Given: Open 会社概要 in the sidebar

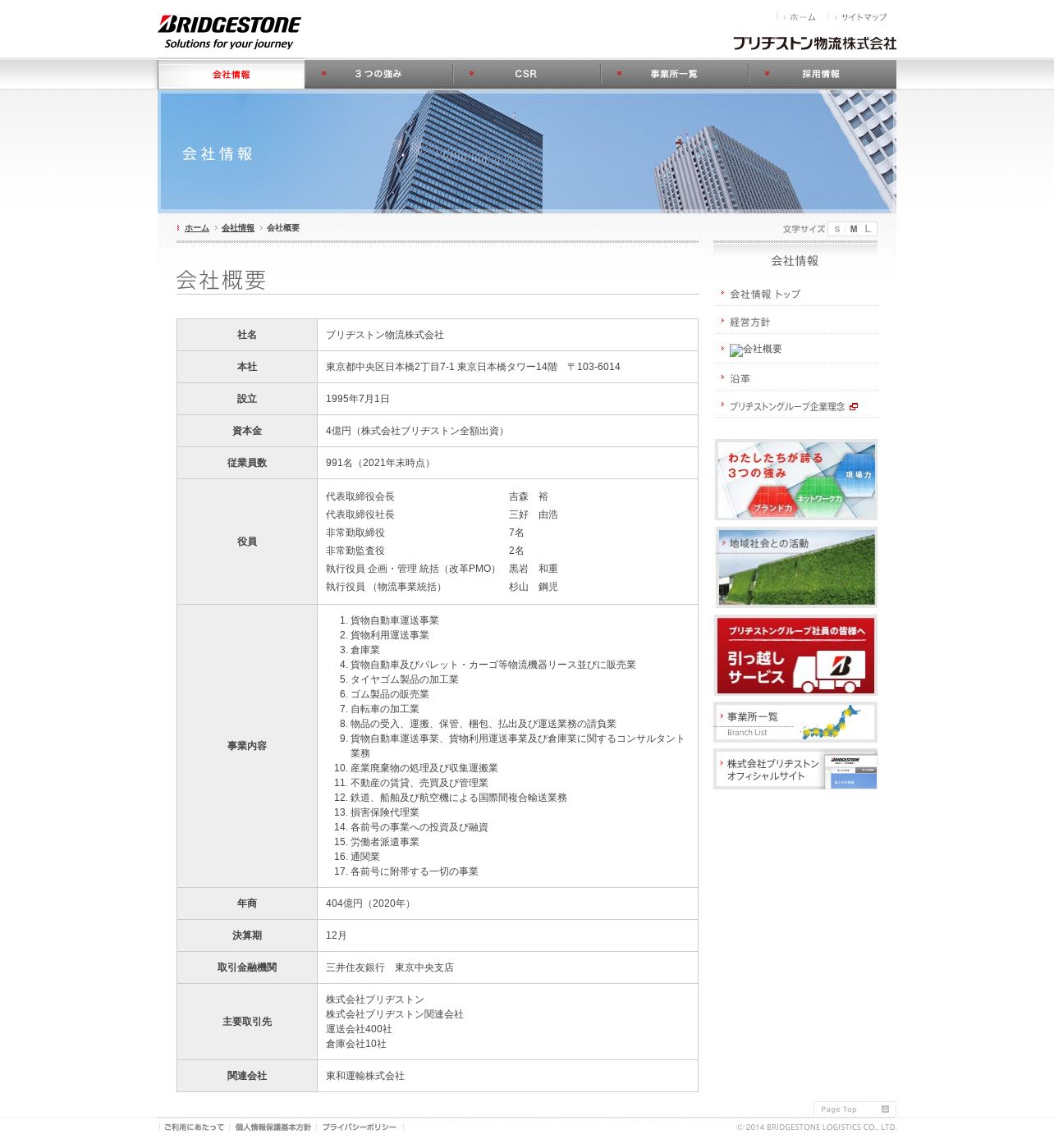Looking at the screenshot, I should coord(756,350).
